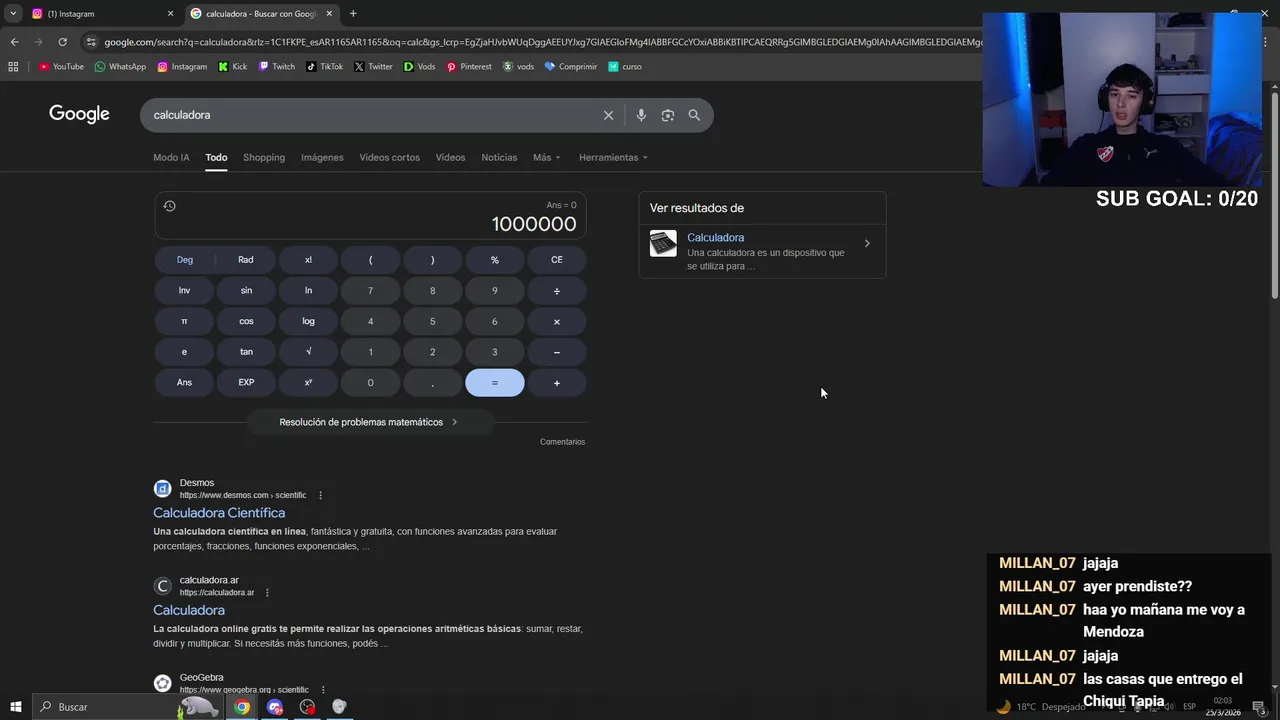Image resolution: width=1280 pixels, height=720 pixels.
Task: Start voice search with microphone icon
Action: pyautogui.click(x=641, y=115)
